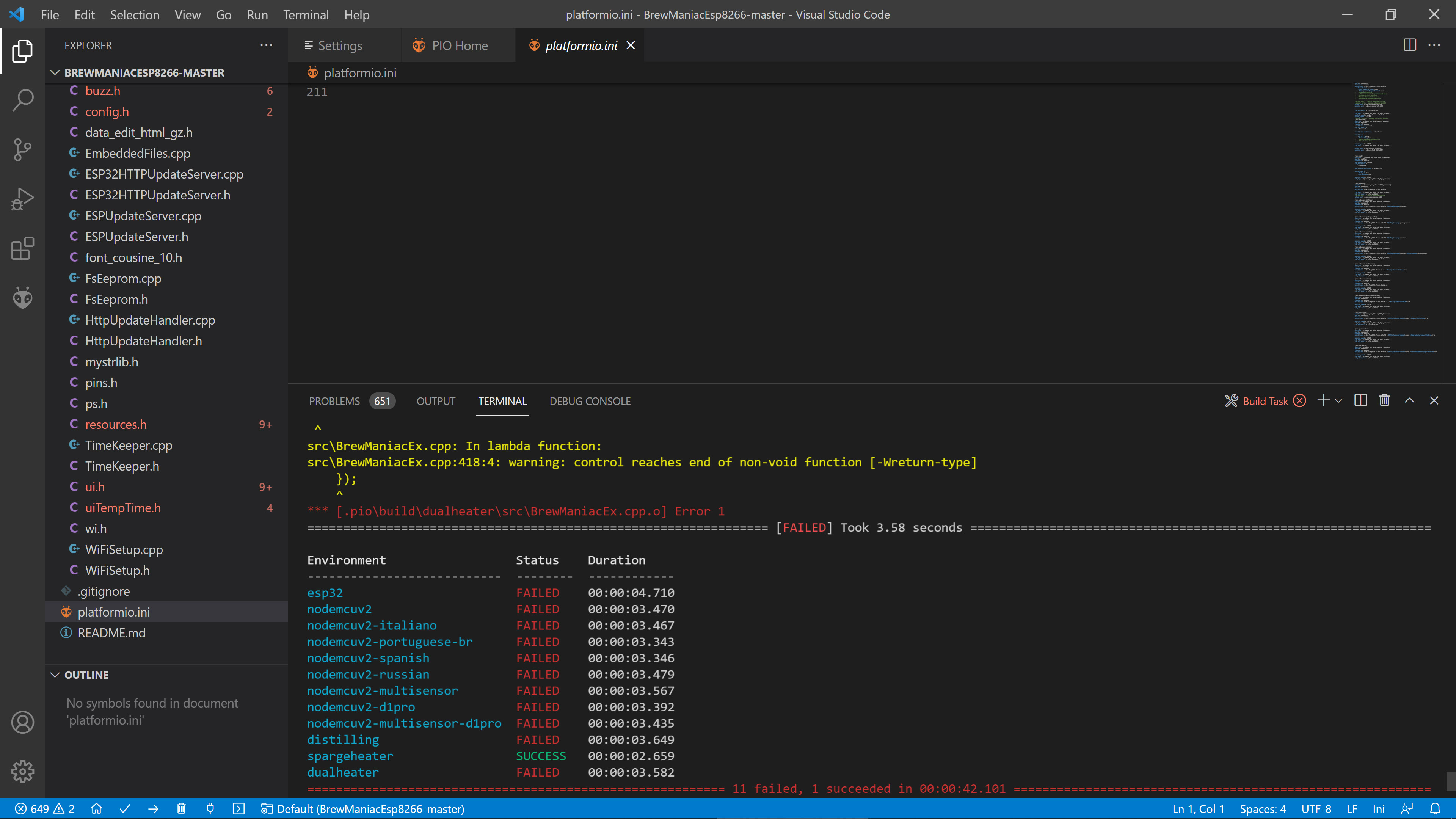
Task: Click the Explorer more actions ellipsis
Action: (x=266, y=45)
